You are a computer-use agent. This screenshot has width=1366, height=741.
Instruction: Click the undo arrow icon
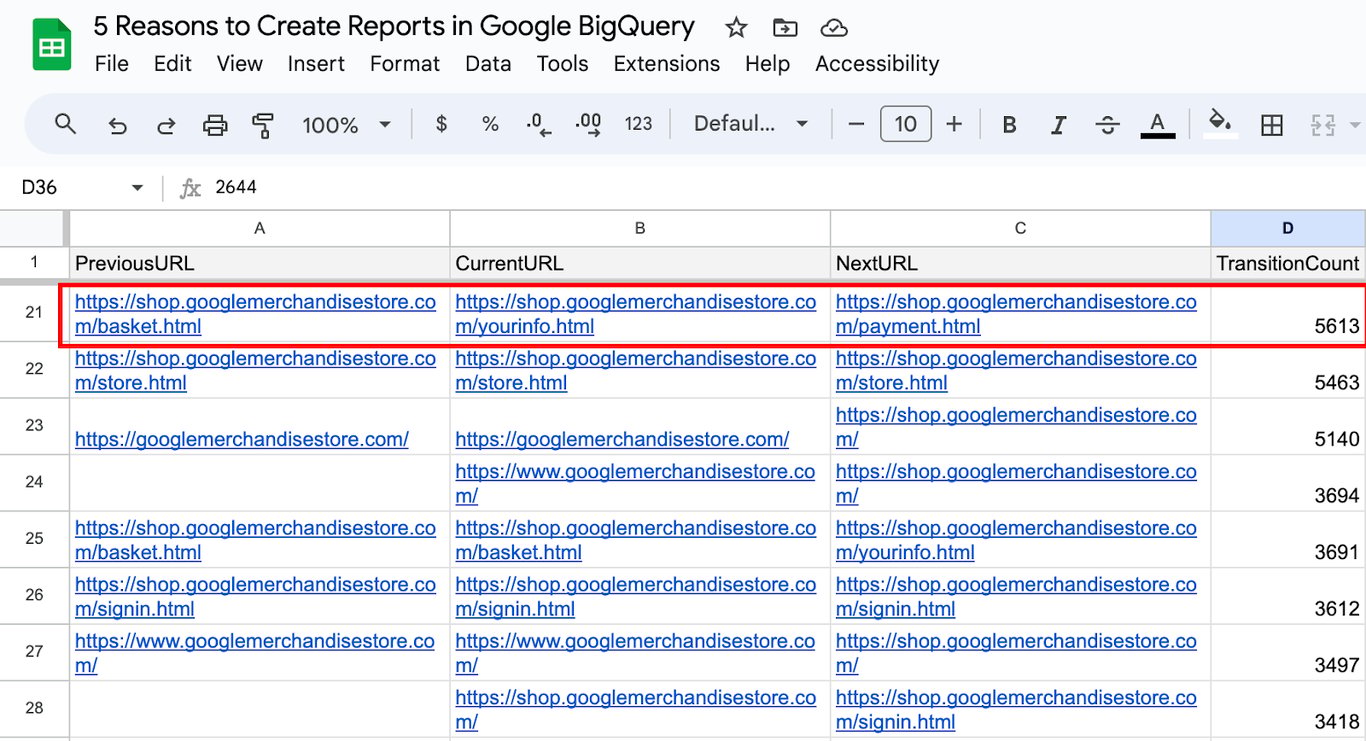coord(117,125)
